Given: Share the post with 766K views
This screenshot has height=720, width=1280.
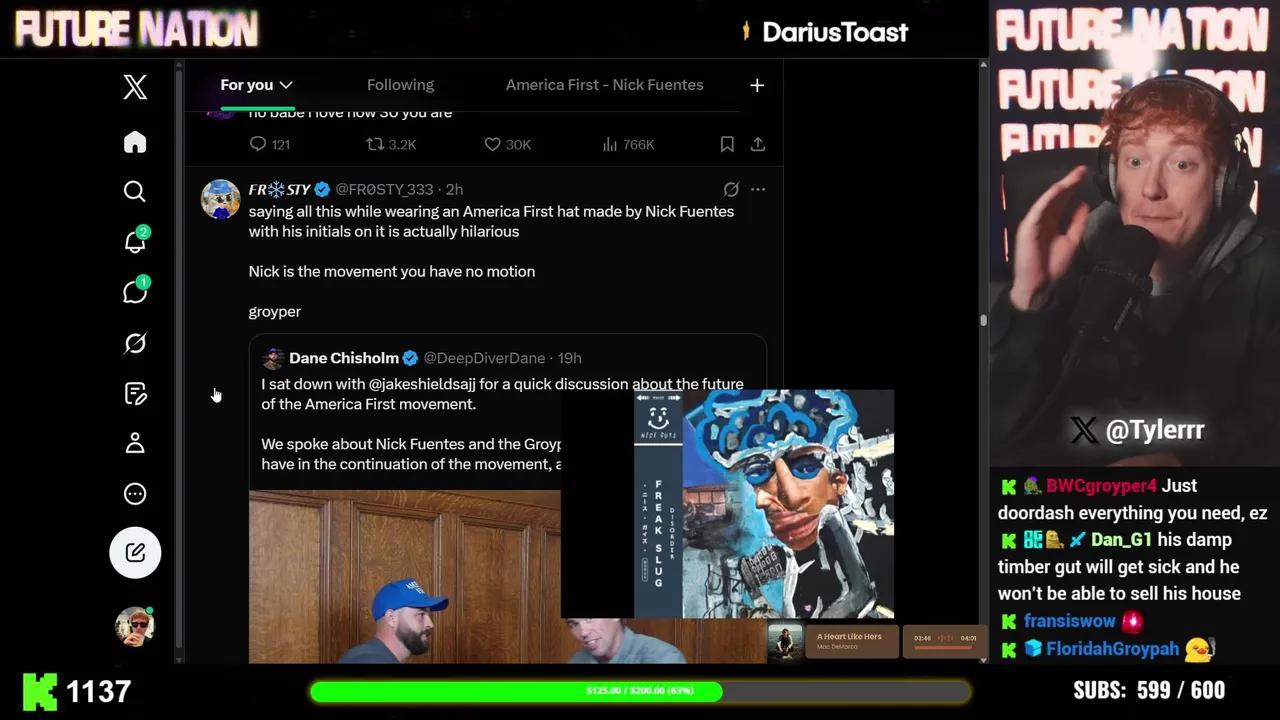Looking at the screenshot, I should coord(758,144).
